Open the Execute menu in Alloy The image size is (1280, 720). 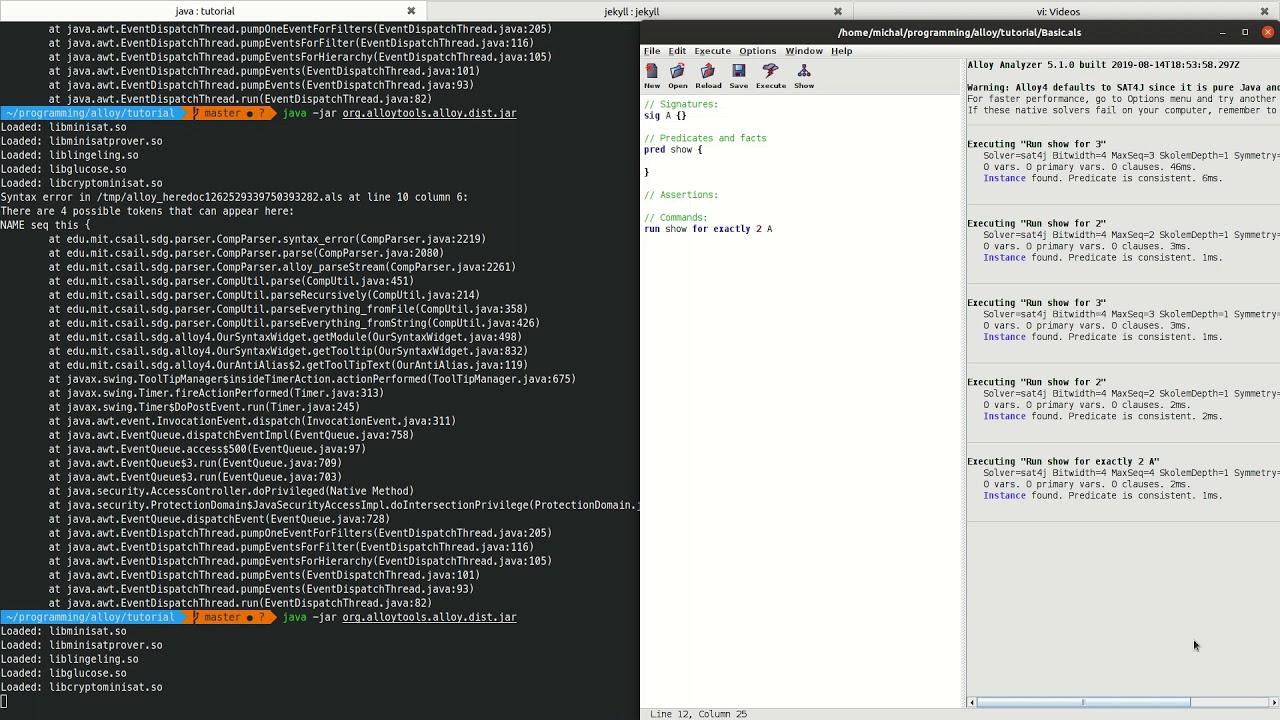coord(713,51)
